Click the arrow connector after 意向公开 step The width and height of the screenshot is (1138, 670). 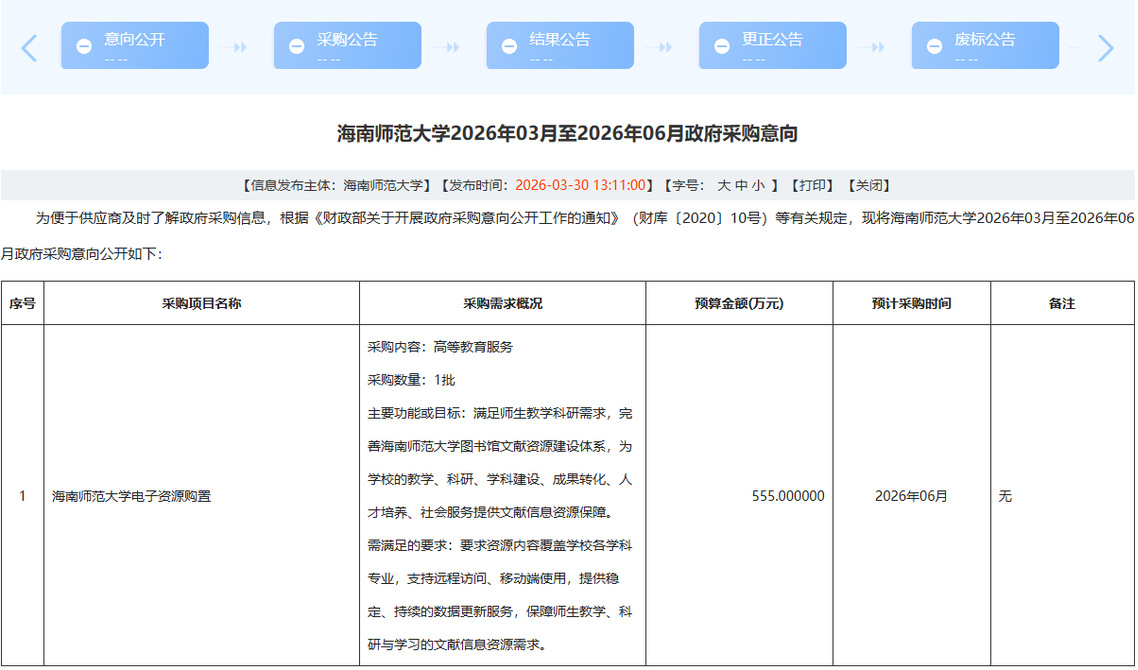pos(234,47)
